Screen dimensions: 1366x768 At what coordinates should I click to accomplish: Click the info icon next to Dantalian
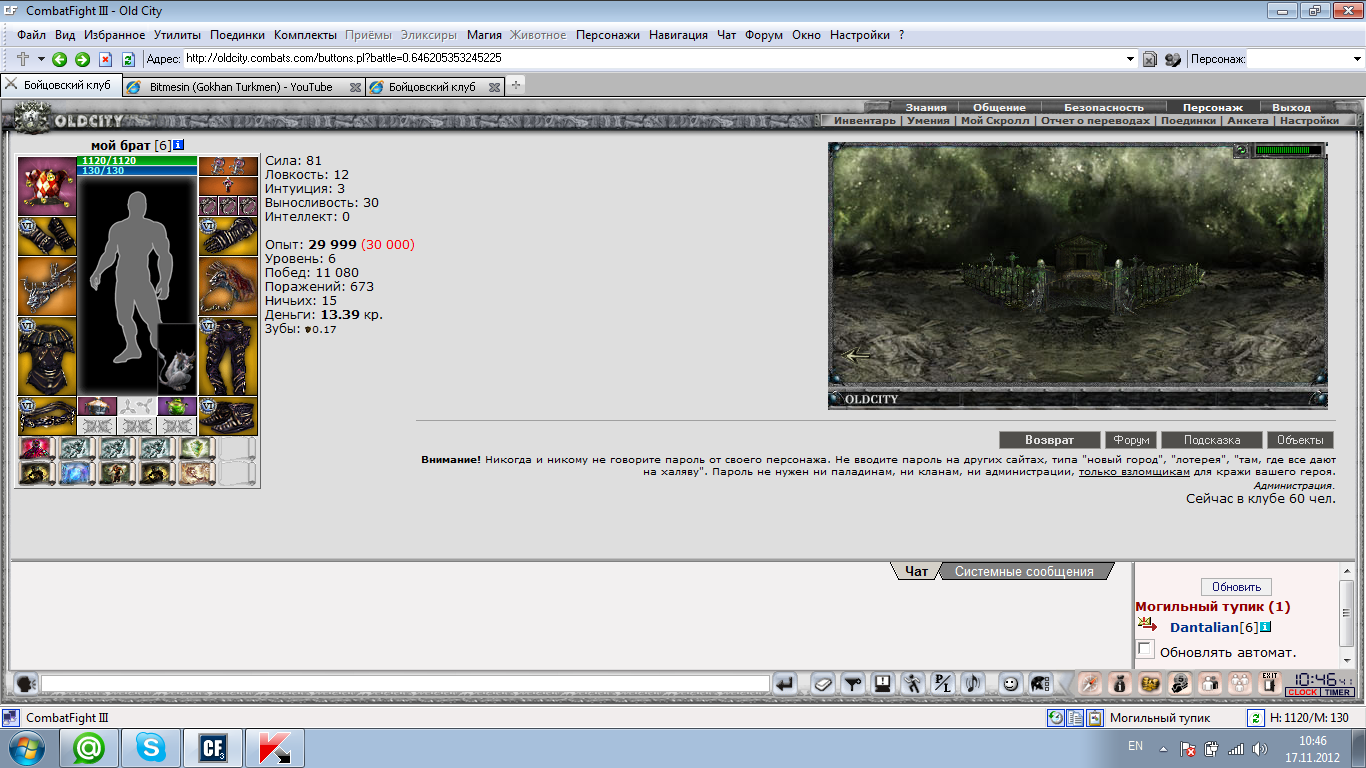(x=1265, y=627)
